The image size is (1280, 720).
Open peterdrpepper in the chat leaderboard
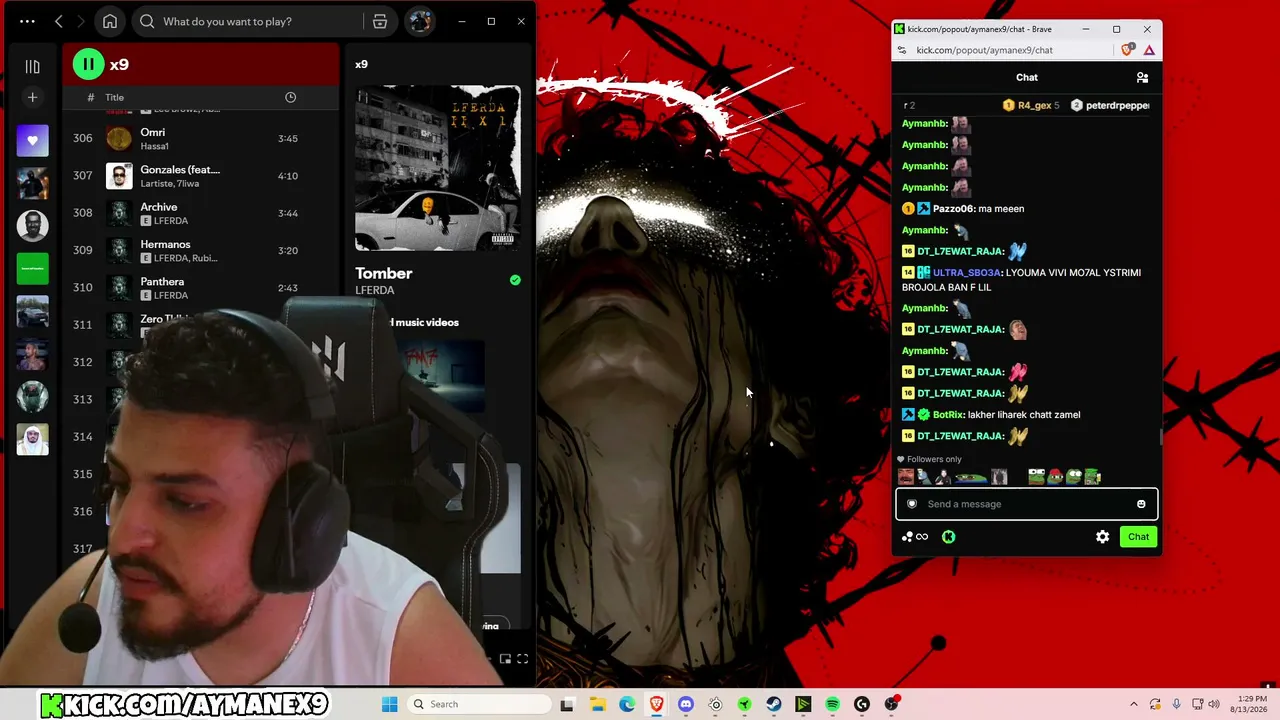(1110, 105)
